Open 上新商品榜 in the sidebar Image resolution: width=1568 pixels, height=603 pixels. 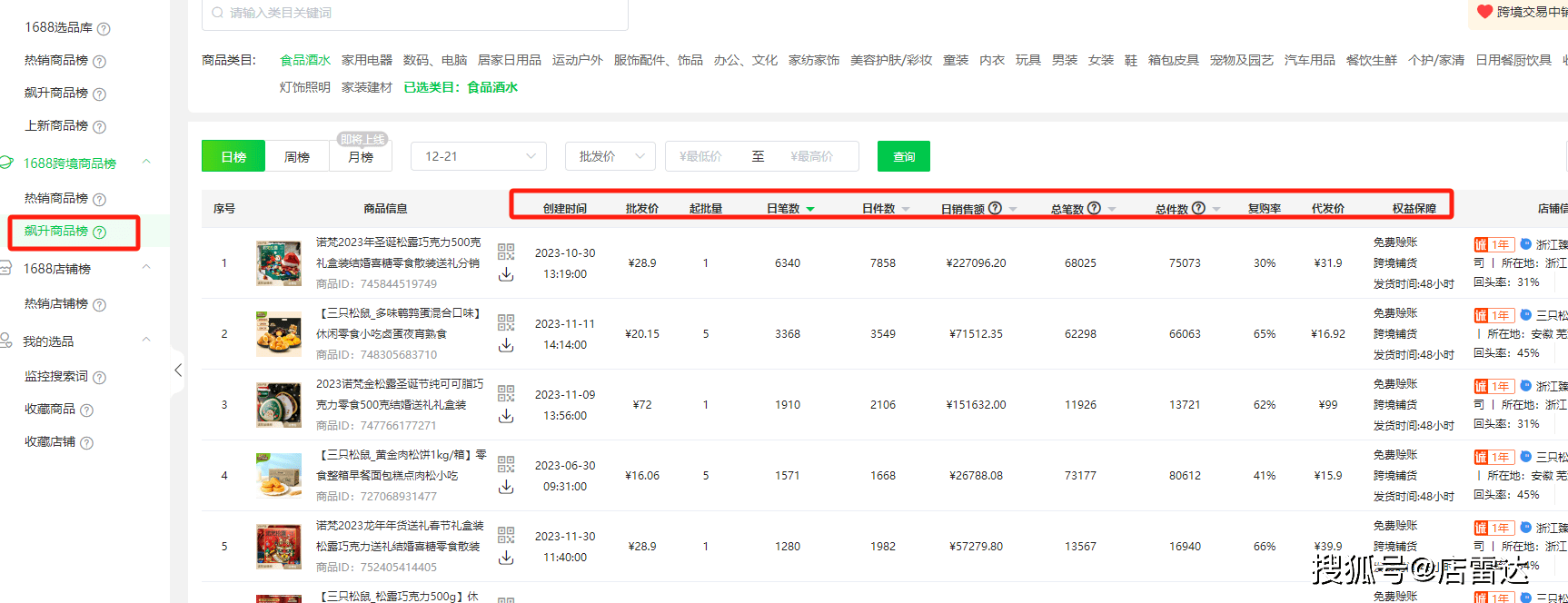[56, 126]
